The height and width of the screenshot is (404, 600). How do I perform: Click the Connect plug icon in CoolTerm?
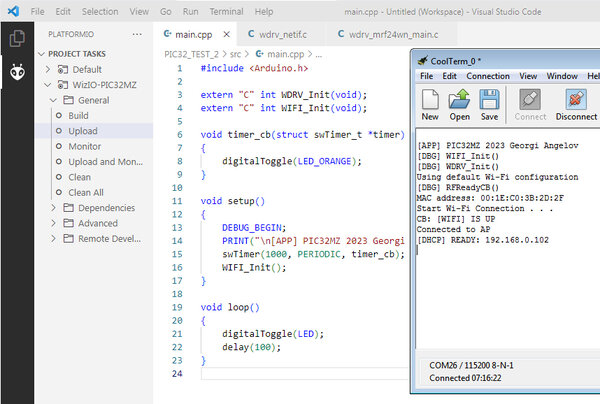(x=530, y=99)
